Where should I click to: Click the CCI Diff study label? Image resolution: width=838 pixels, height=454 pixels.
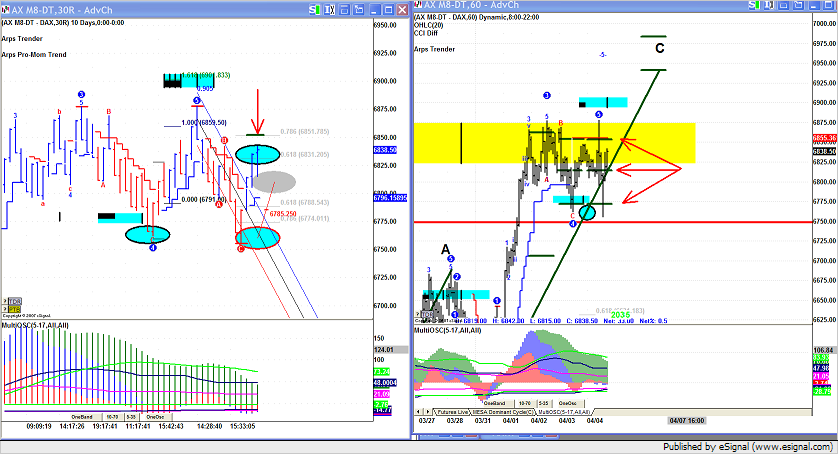coord(427,33)
